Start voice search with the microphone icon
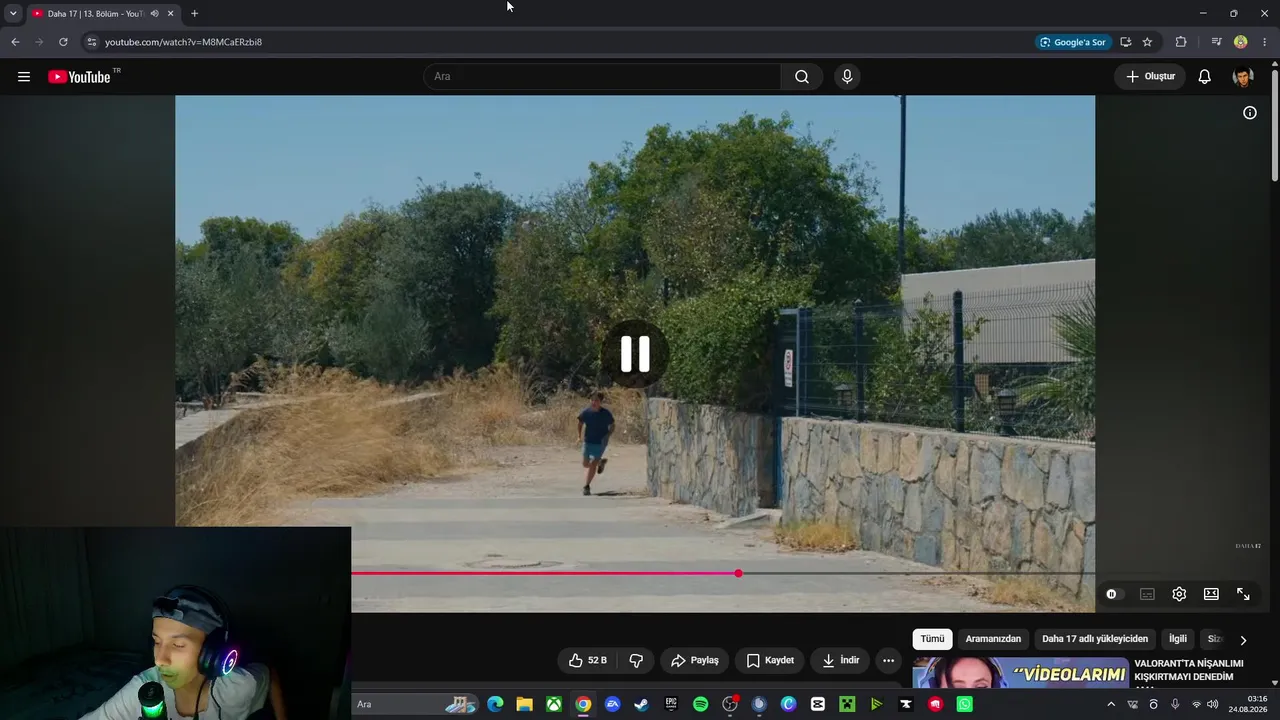 point(847,77)
